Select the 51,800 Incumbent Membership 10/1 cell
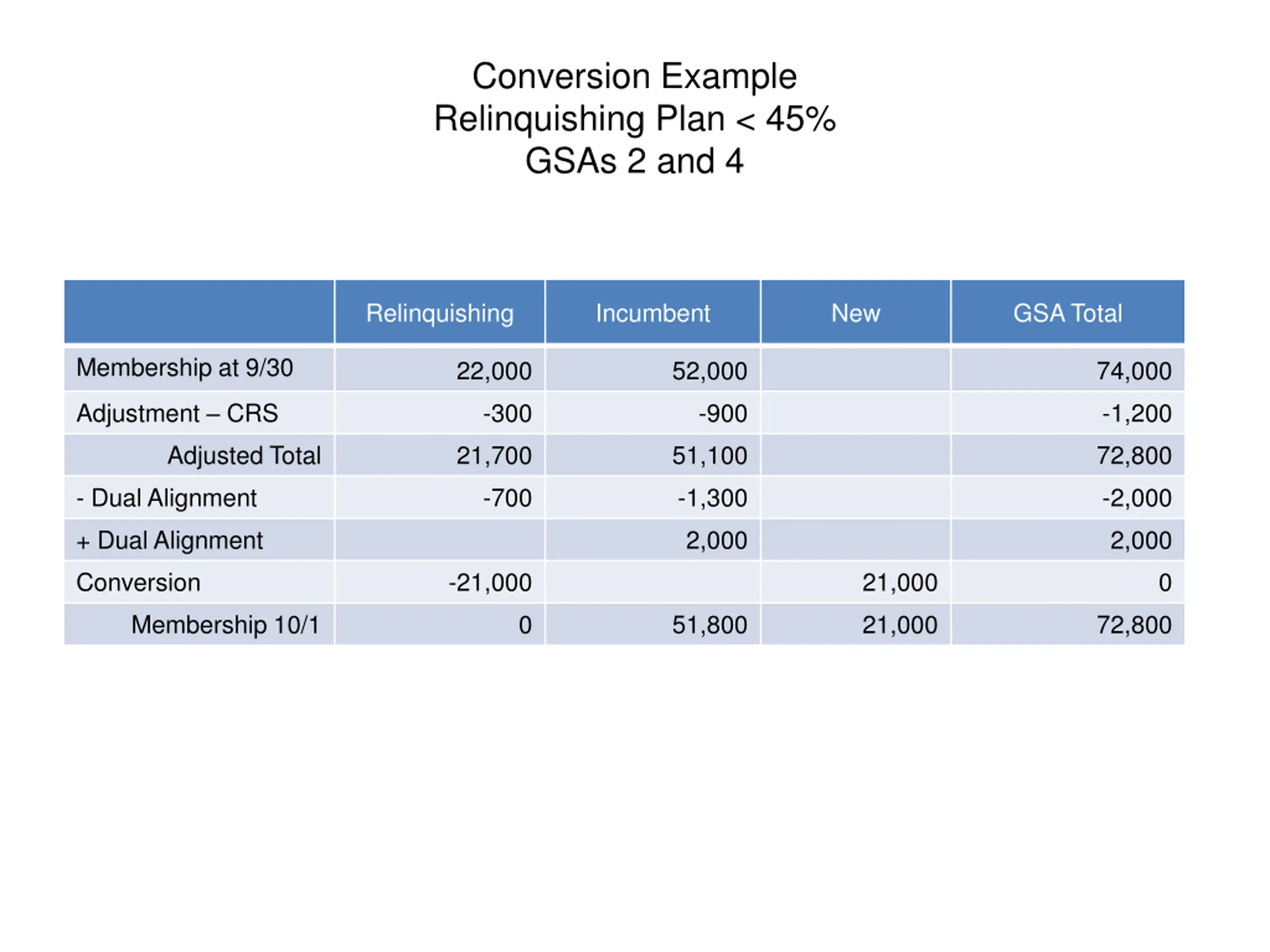This screenshot has width=1270, height=952. point(709,625)
